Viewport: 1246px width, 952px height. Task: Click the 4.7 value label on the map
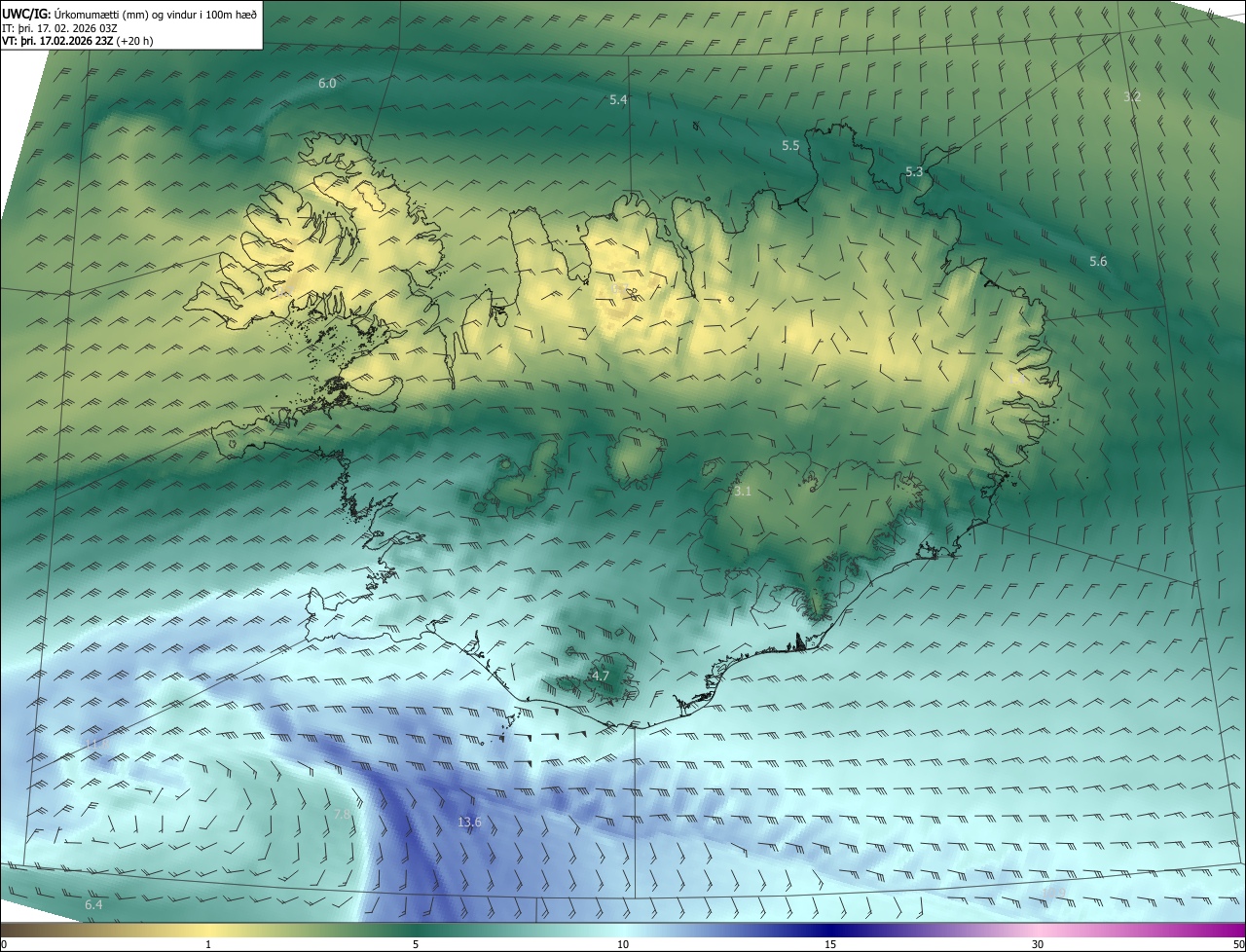coord(601,676)
